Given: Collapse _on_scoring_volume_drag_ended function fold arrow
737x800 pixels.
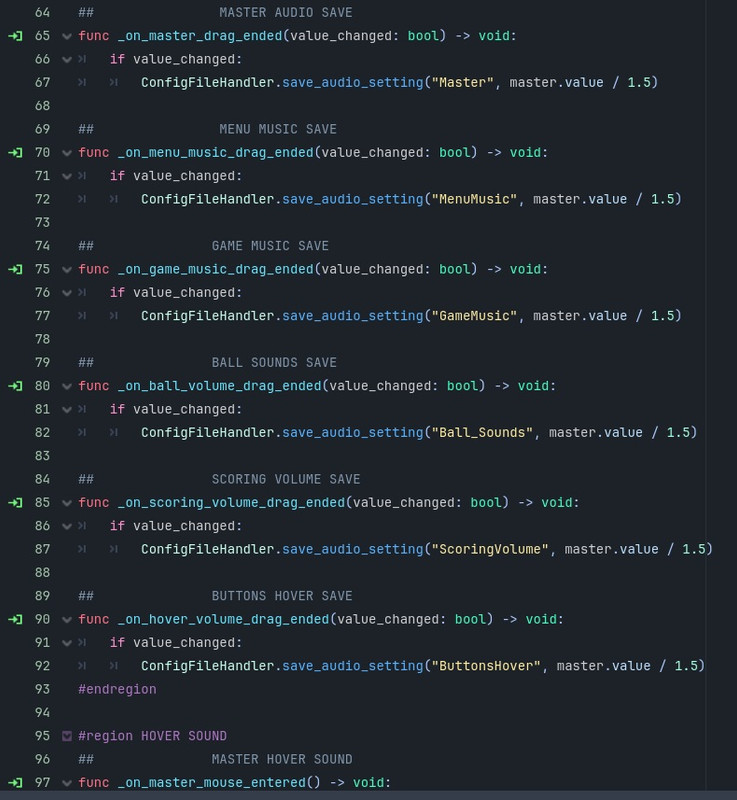Looking at the screenshot, I should click(x=67, y=503).
